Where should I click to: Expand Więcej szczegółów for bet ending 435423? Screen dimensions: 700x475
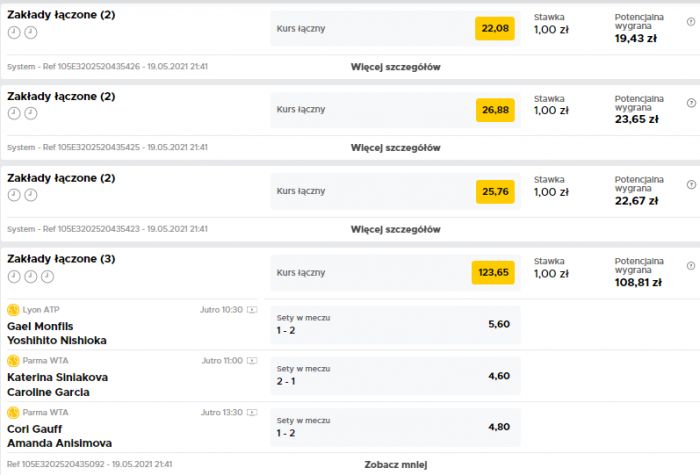[396, 229]
